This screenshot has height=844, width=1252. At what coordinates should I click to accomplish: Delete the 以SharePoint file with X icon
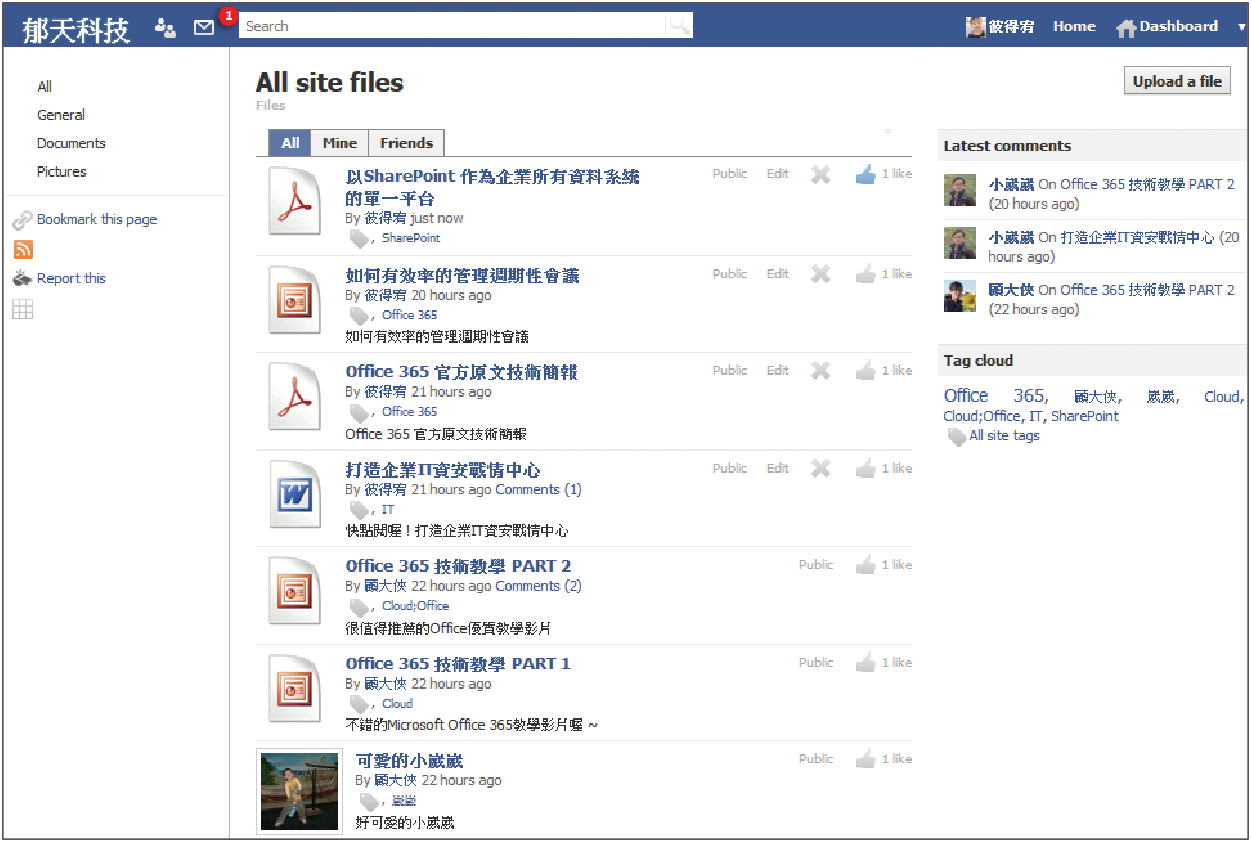click(821, 174)
